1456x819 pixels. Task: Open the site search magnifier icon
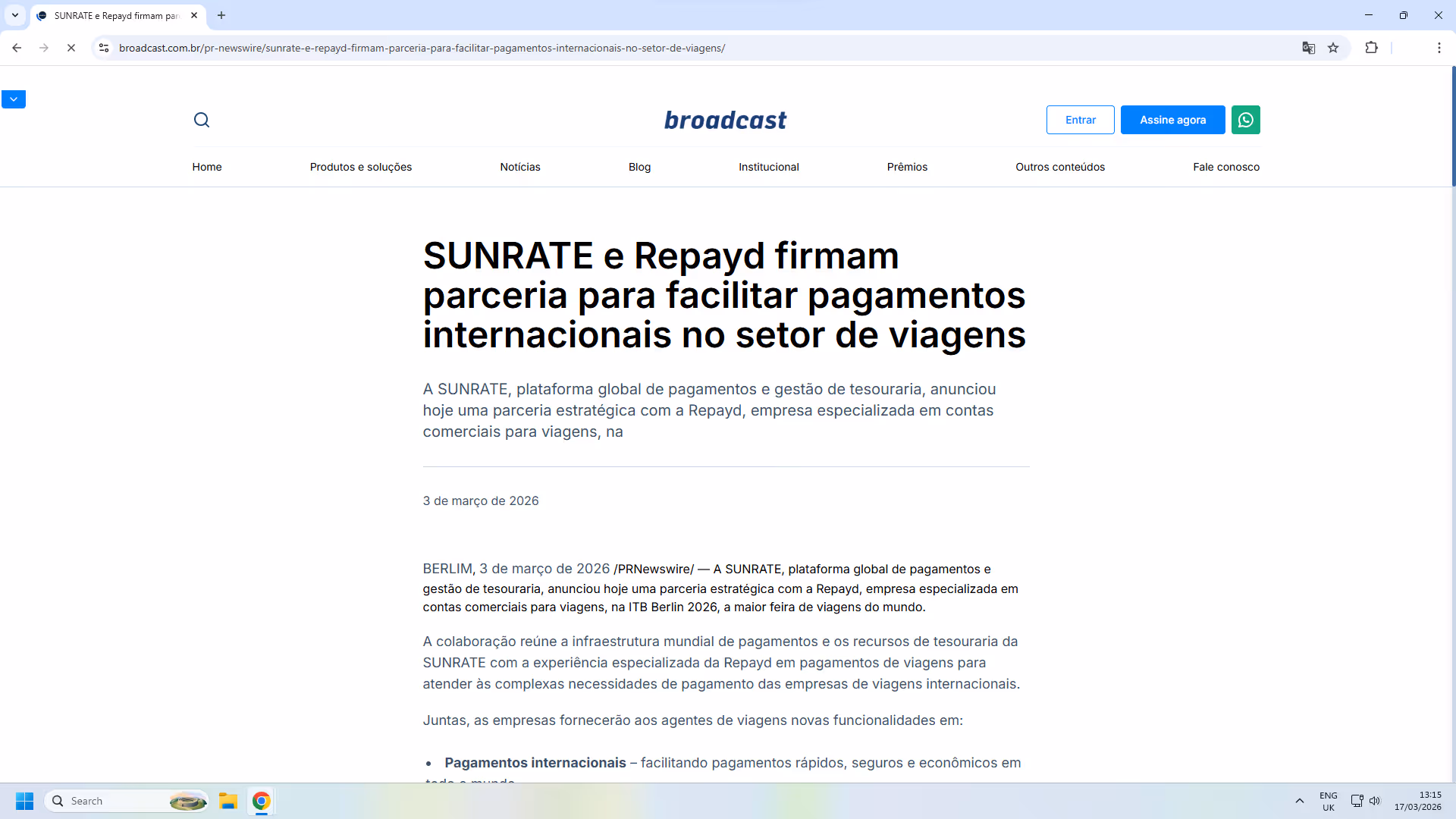pyautogui.click(x=201, y=120)
